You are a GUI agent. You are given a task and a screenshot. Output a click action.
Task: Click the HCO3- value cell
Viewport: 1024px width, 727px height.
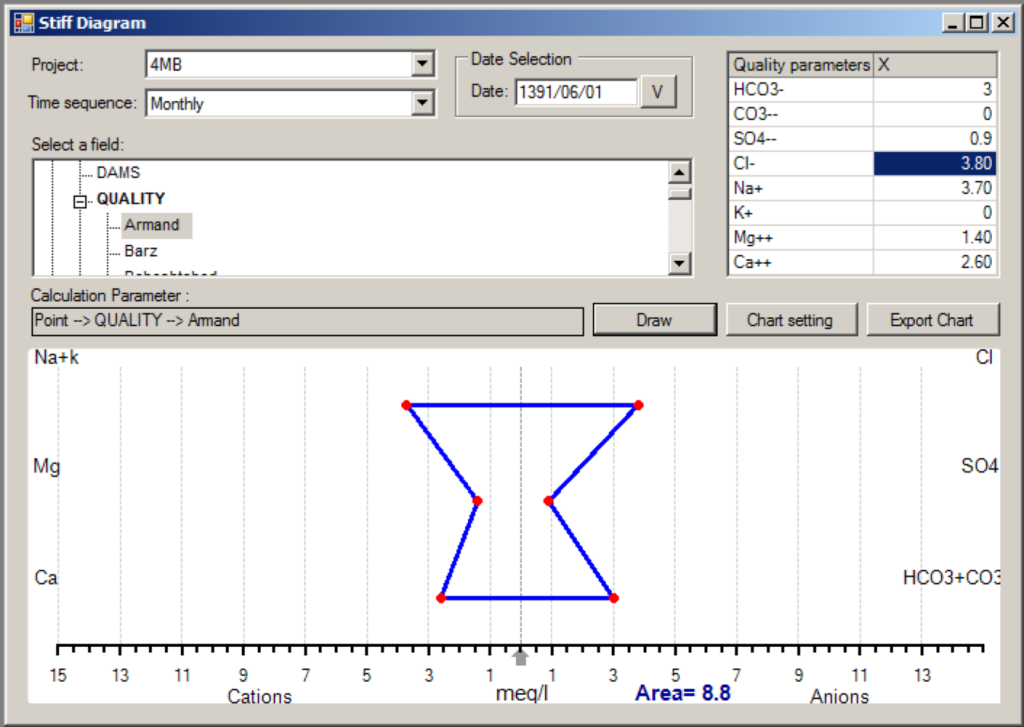pyautogui.click(x=934, y=89)
